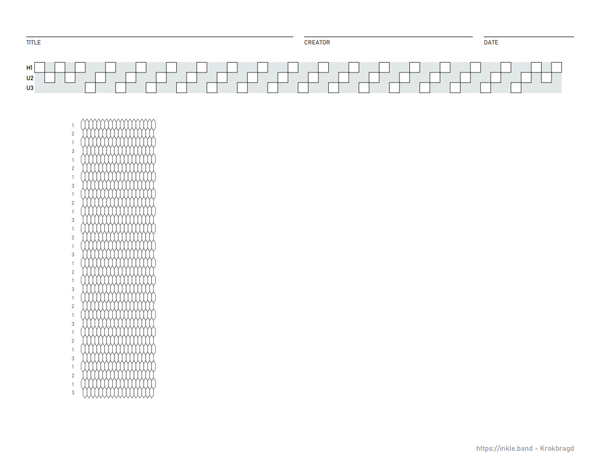600x461 pixels.
Task: Mark the leftmost threading box in U2 row
Action: (50, 78)
